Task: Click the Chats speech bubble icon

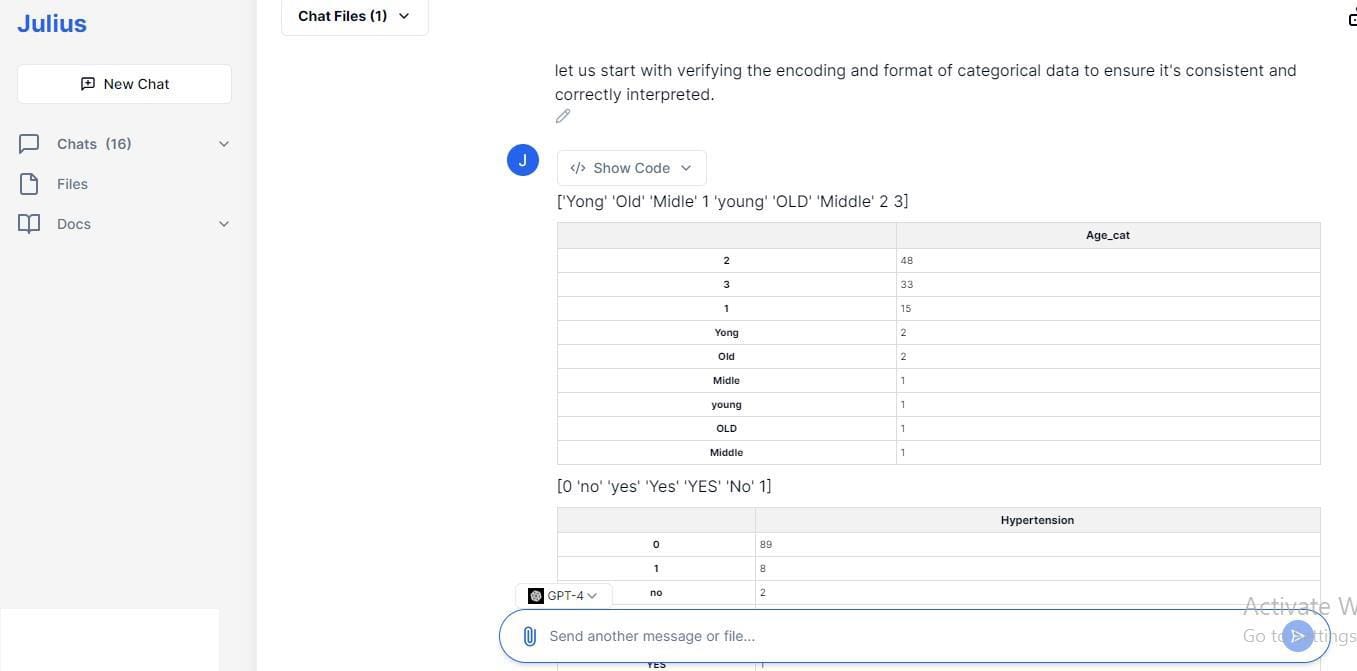Action: (x=29, y=144)
